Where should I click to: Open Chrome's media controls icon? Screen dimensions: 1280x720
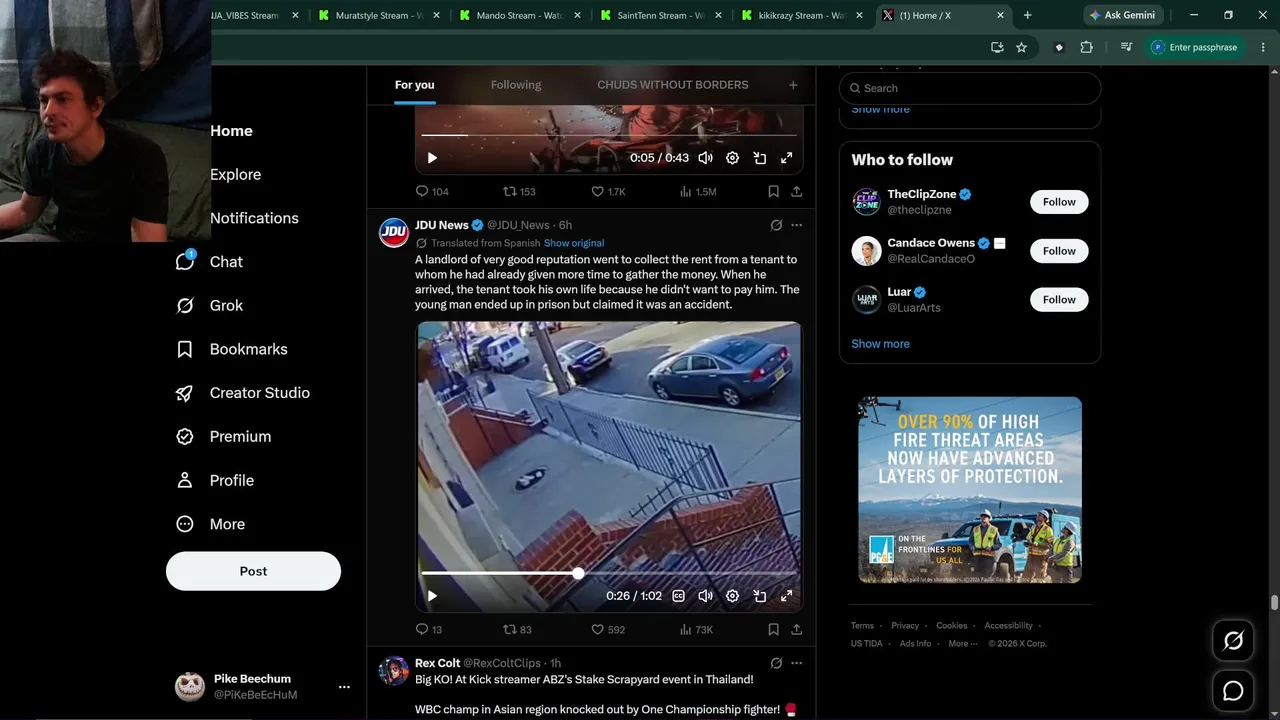(x=1126, y=47)
